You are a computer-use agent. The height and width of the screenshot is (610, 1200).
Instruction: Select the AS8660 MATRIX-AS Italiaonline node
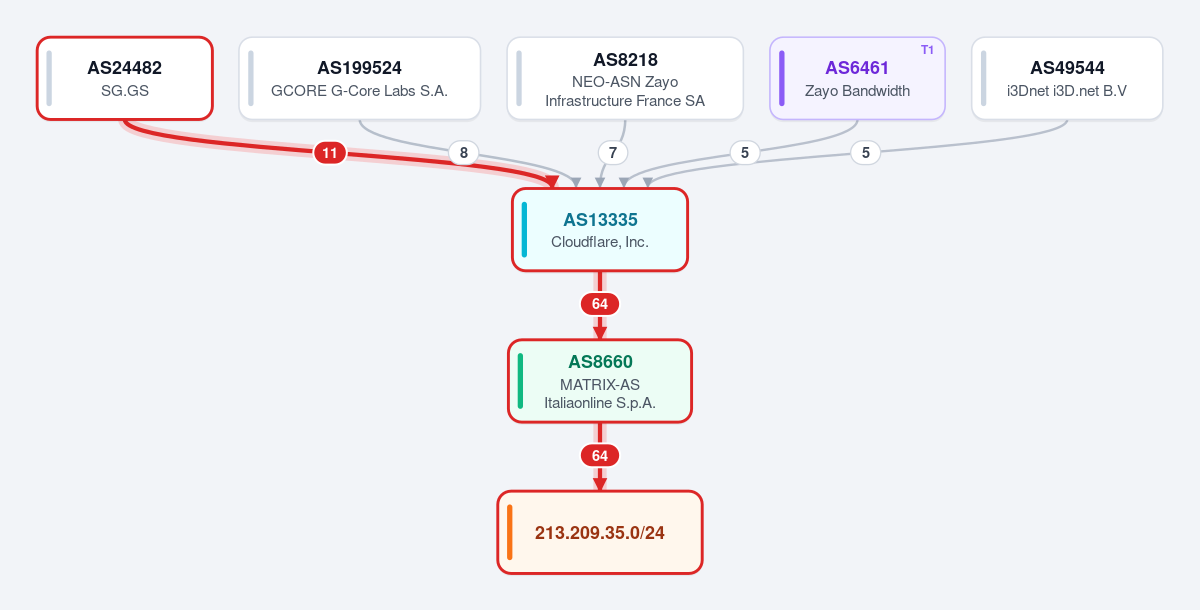600,381
